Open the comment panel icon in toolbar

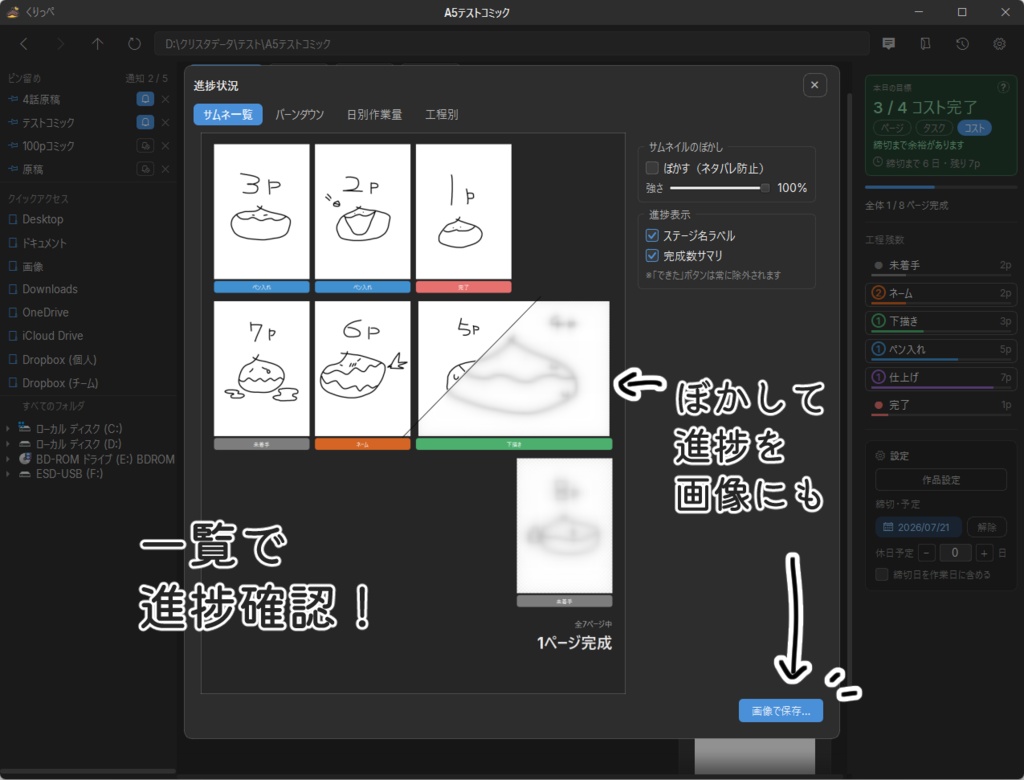tap(888, 44)
